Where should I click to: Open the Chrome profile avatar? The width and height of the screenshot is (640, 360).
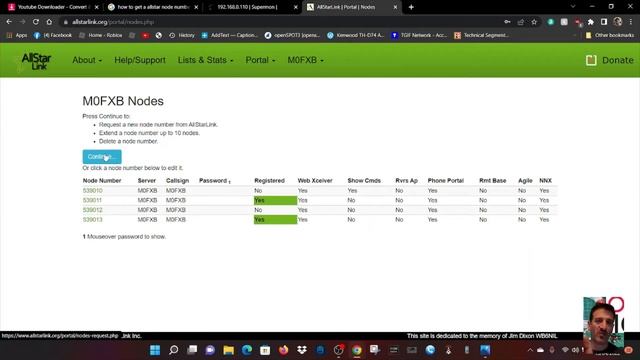pyautogui.click(x=618, y=22)
